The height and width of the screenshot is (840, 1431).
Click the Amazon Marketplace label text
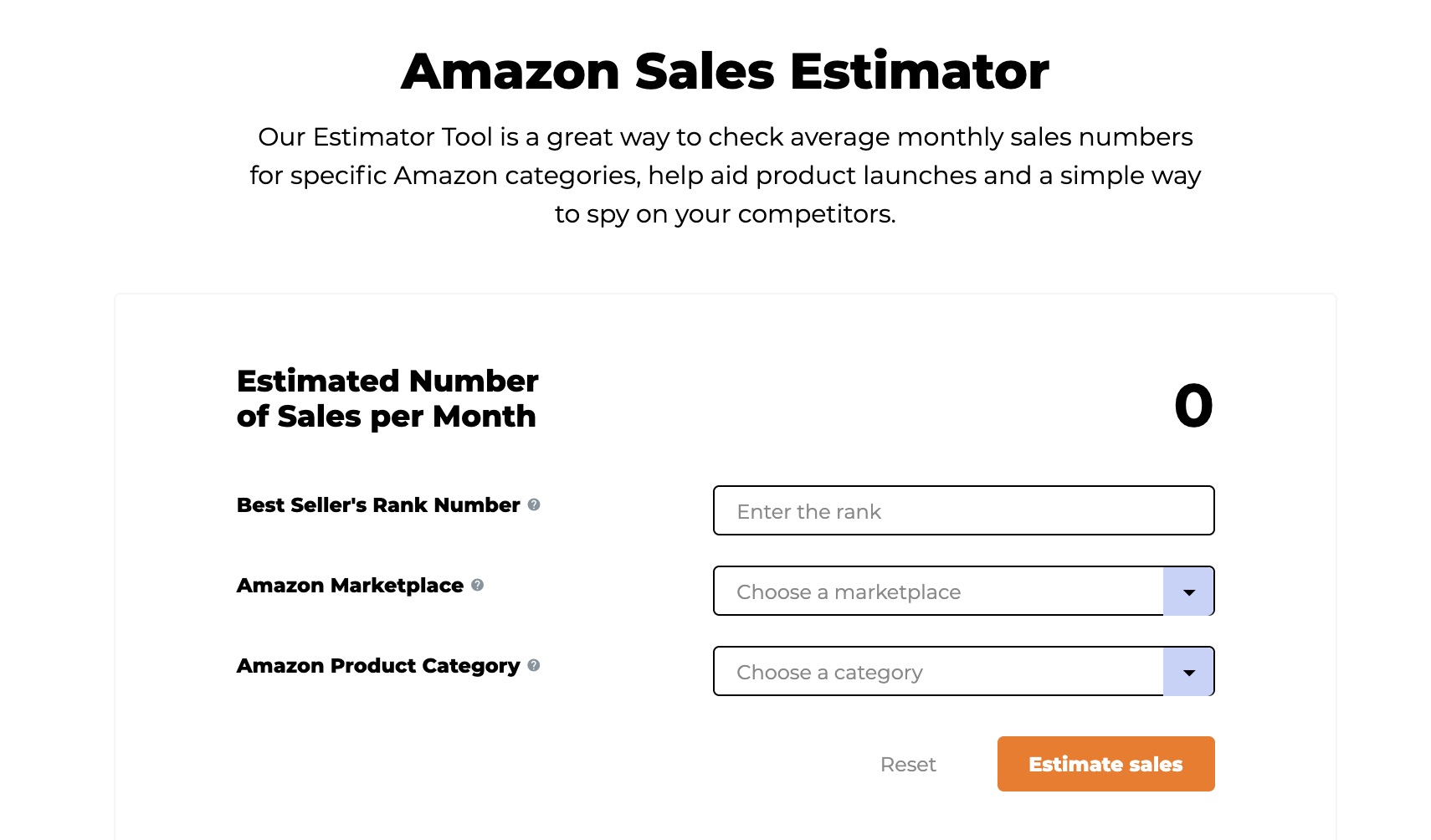tap(348, 586)
